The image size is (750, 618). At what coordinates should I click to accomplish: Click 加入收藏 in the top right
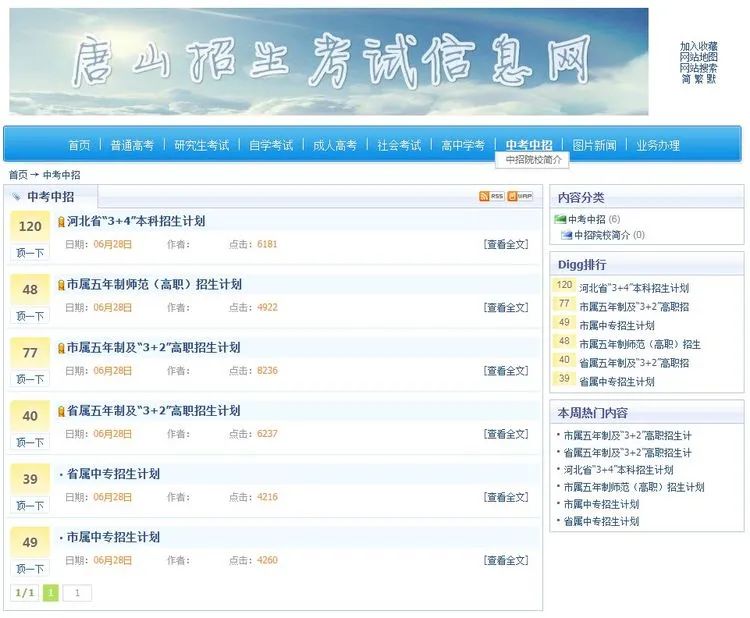pos(698,46)
